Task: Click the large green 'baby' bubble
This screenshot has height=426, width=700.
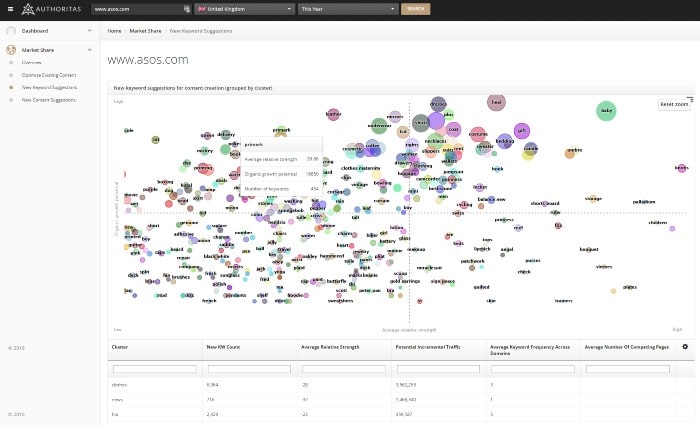Action: (606, 111)
